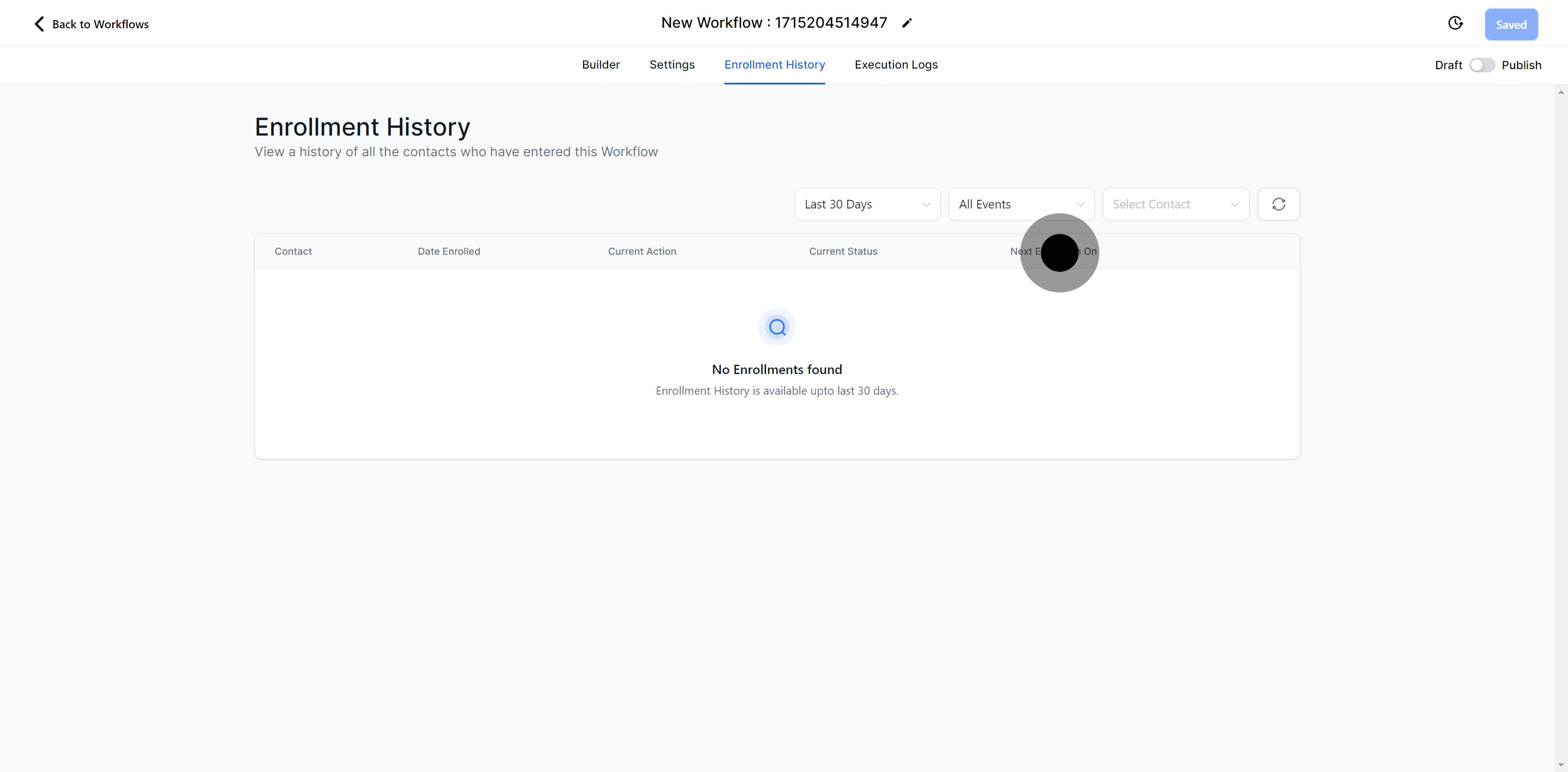Image resolution: width=1568 pixels, height=772 pixels.
Task: Click the Contact column header
Action: pyautogui.click(x=293, y=252)
